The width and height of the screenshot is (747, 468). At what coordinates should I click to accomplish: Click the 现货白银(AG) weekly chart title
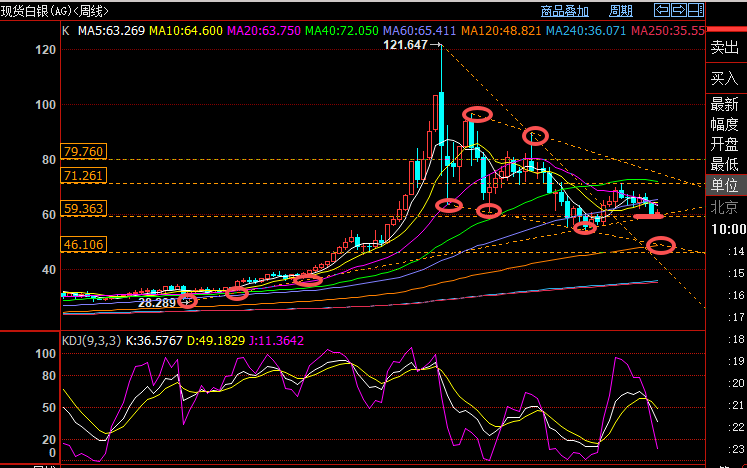(x=54, y=11)
